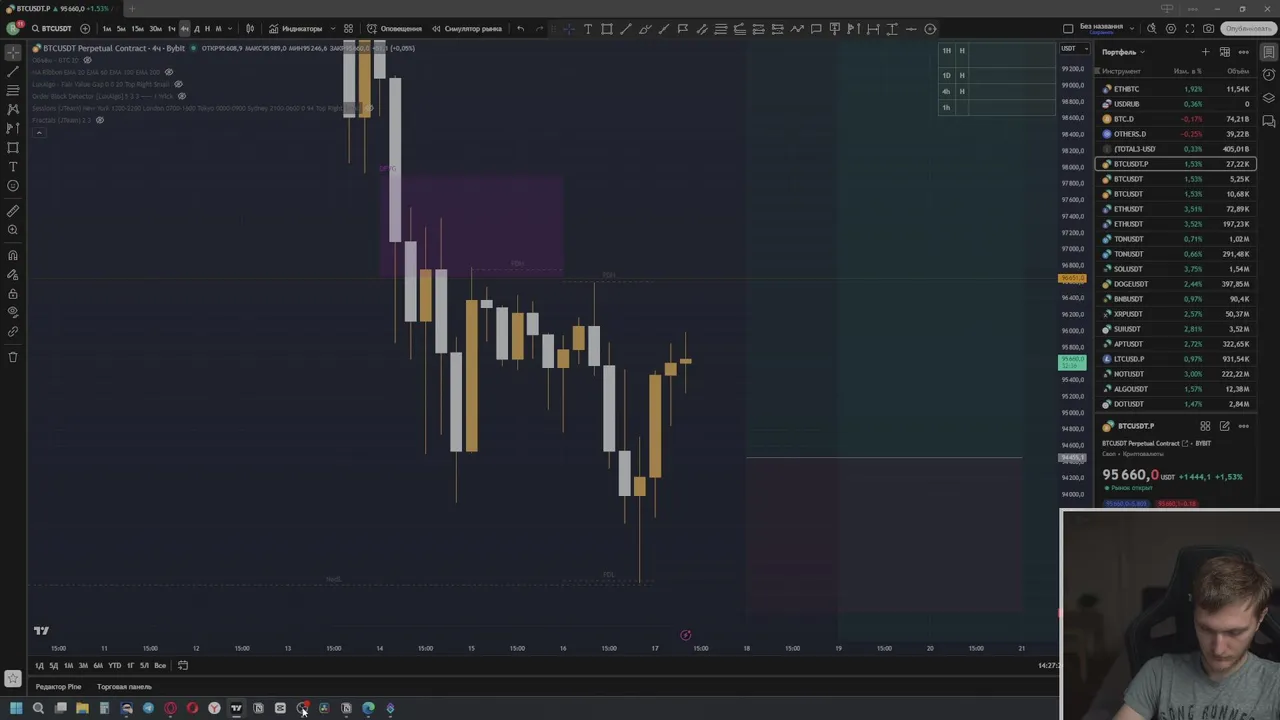Undo last chart action
Viewport: 1280px width, 720px height.
[x=520, y=28]
